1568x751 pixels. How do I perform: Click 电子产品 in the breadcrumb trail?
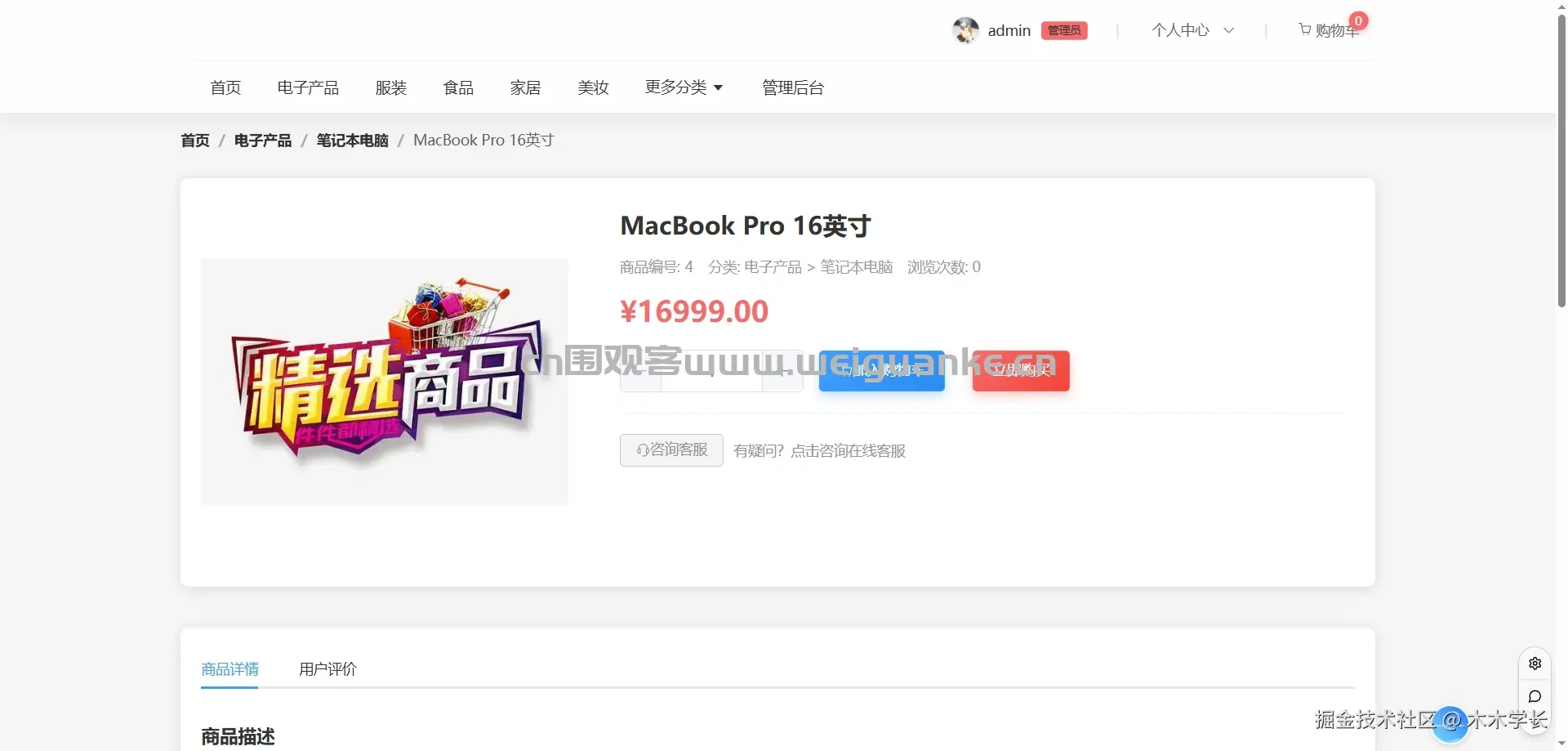pyautogui.click(x=263, y=141)
